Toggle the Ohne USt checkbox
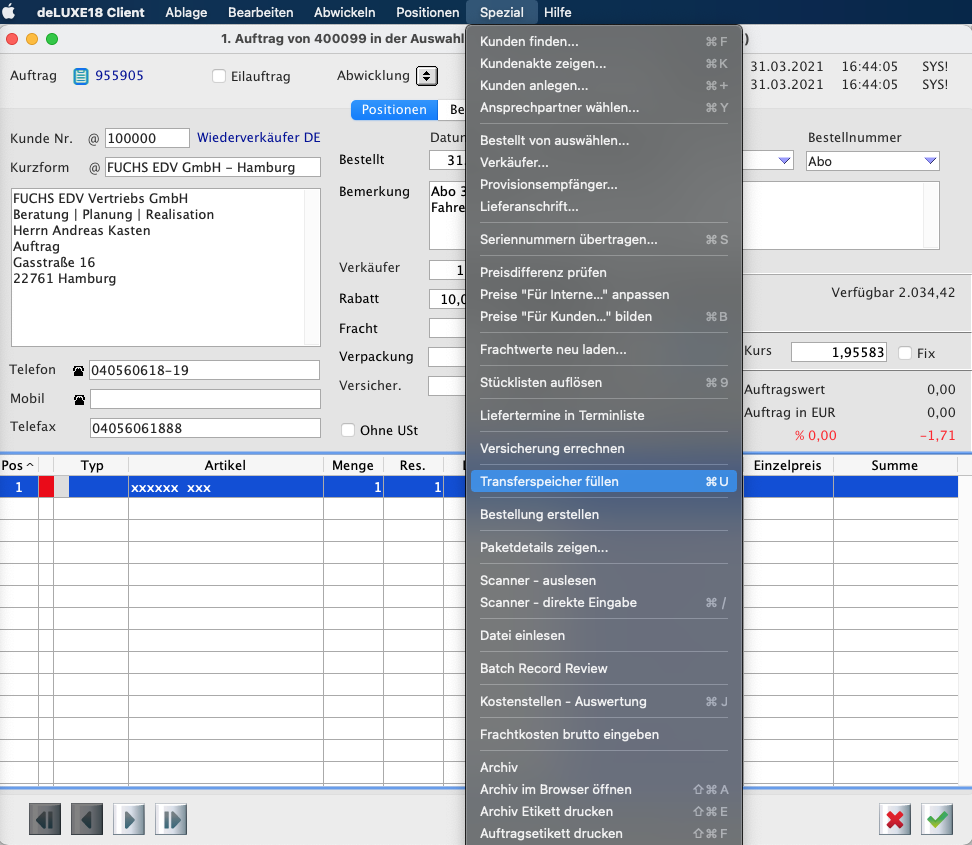The height and width of the screenshot is (845, 972). point(348,431)
